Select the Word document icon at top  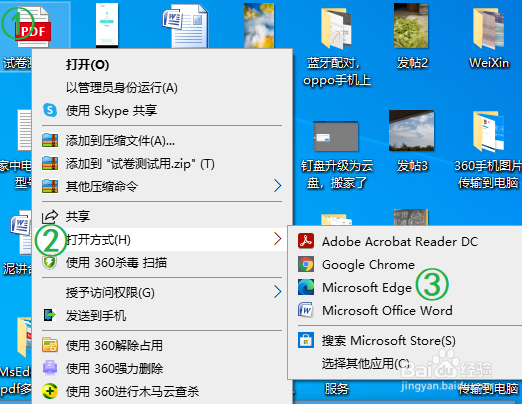tap(185, 26)
